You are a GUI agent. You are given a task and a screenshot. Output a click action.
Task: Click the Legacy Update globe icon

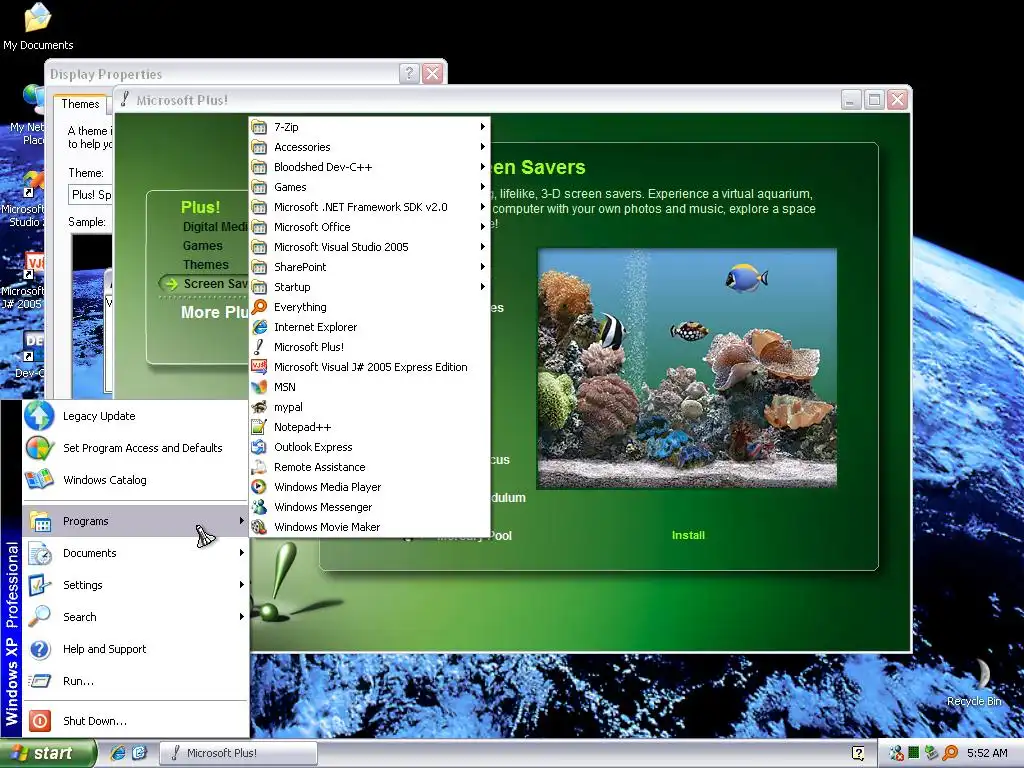pyautogui.click(x=39, y=416)
